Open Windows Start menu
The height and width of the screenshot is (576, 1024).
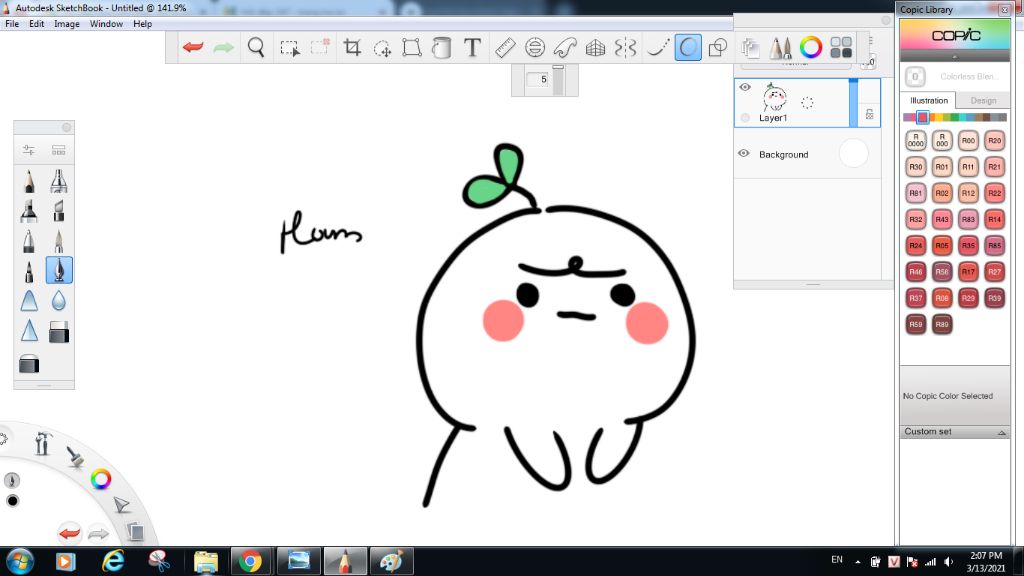click(20, 561)
